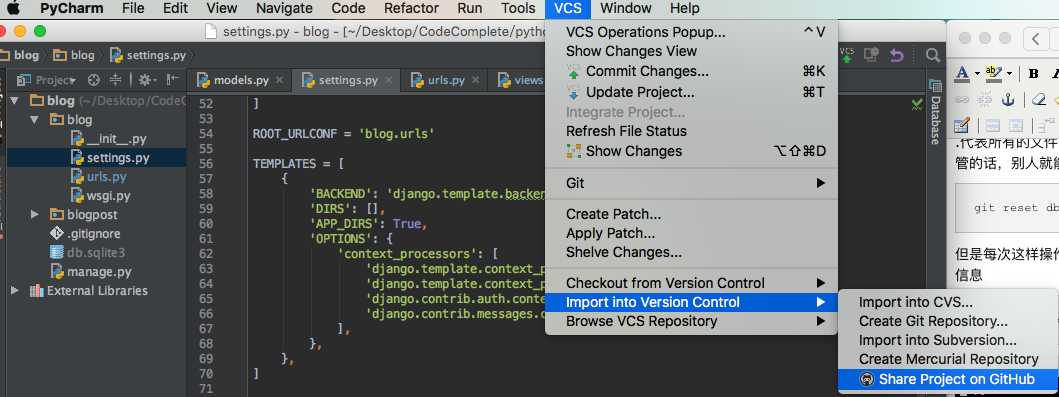The image size is (1059, 397).
Task: Open the Project panel gear settings
Action: (x=145, y=80)
